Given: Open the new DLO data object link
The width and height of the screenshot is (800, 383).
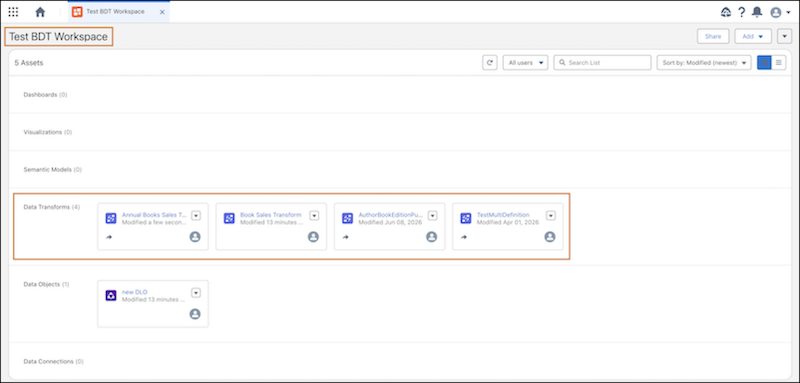Looking at the screenshot, I should click(135, 292).
